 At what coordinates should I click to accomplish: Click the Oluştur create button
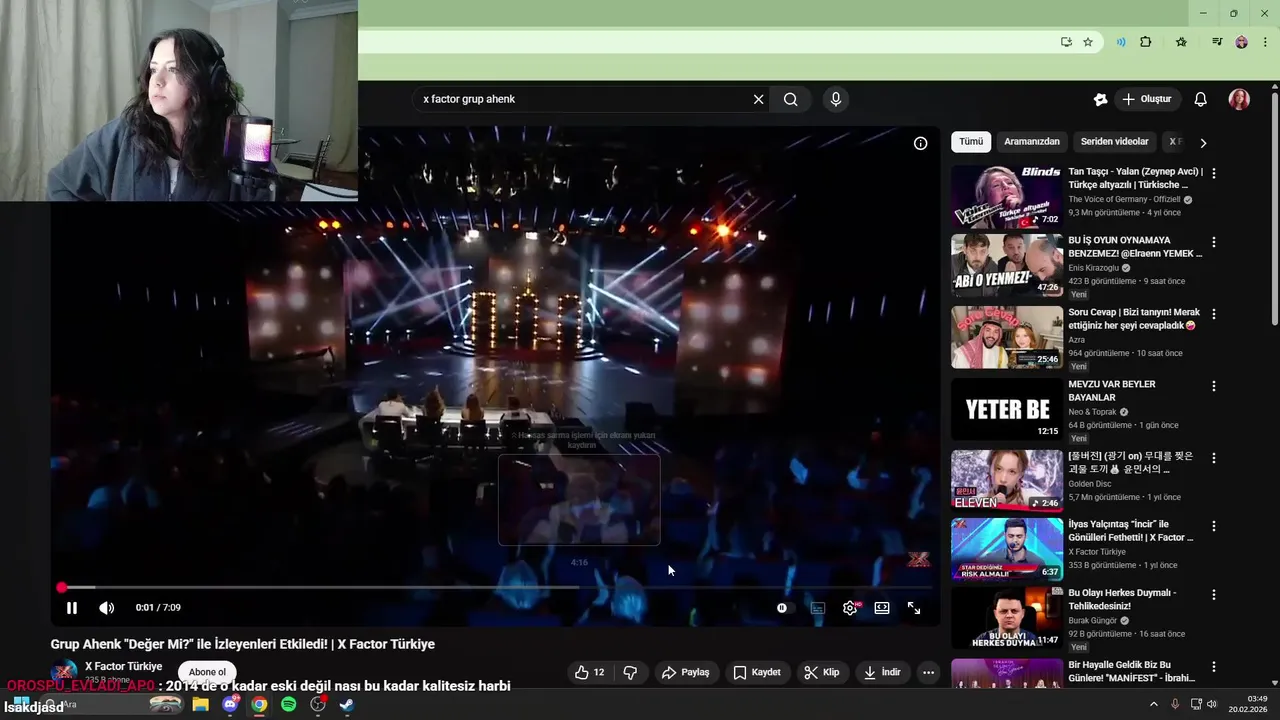1147,99
